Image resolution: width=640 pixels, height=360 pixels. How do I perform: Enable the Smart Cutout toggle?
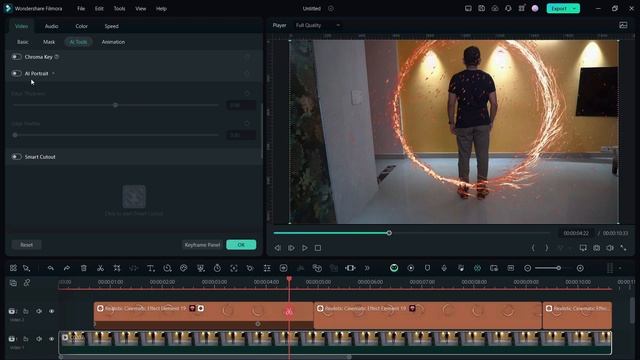(16, 157)
